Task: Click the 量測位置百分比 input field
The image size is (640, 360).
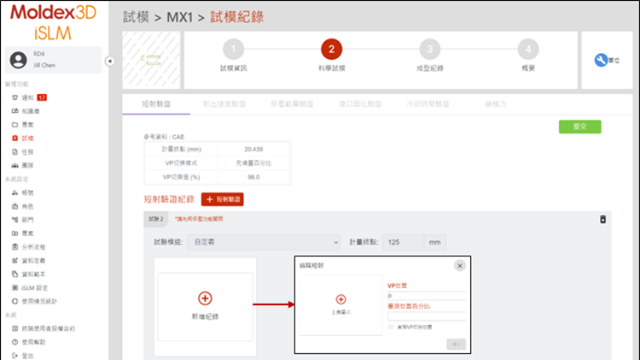Action: tap(426, 316)
